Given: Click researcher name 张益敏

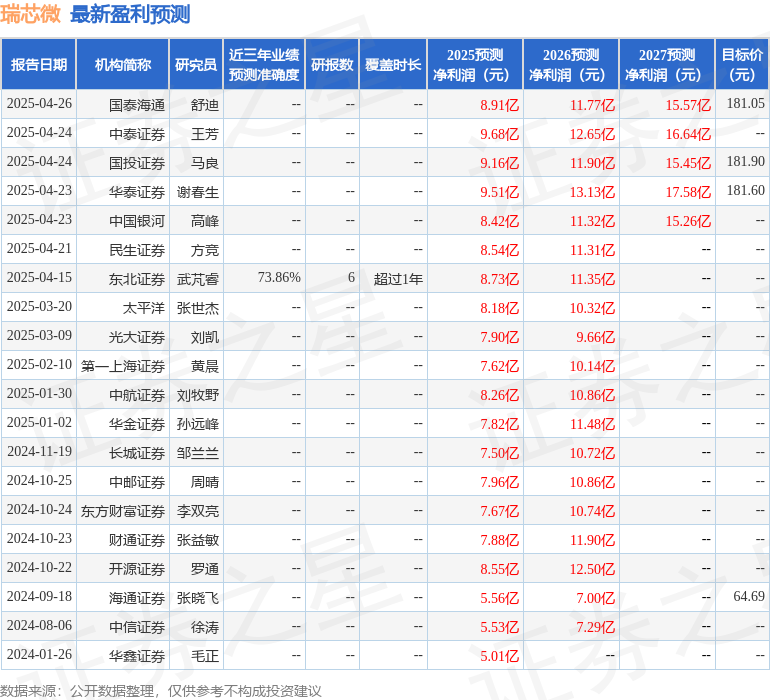Looking at the screenshot, I should point(198,540).
